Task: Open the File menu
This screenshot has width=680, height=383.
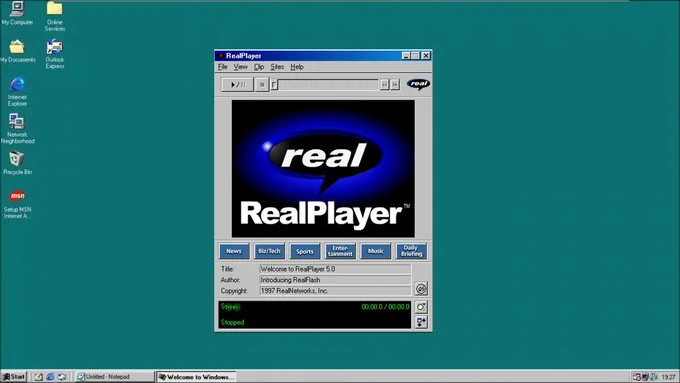Action: [x=222, y=67]
